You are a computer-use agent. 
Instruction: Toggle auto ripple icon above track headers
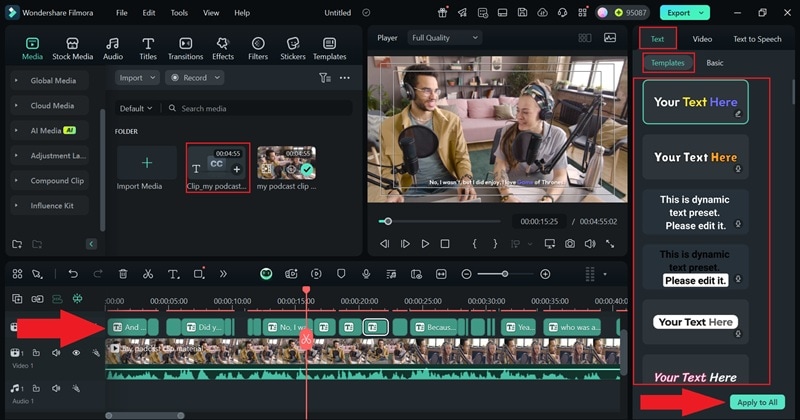point(57,299)
